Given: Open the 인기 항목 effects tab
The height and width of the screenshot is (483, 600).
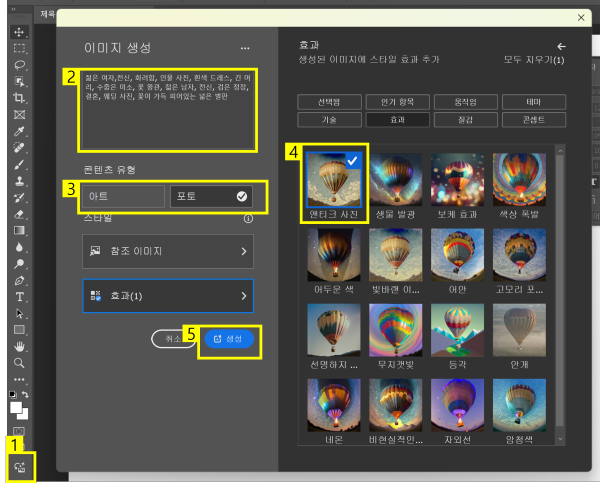Looking at the screenshot, I should pos(397,102).
